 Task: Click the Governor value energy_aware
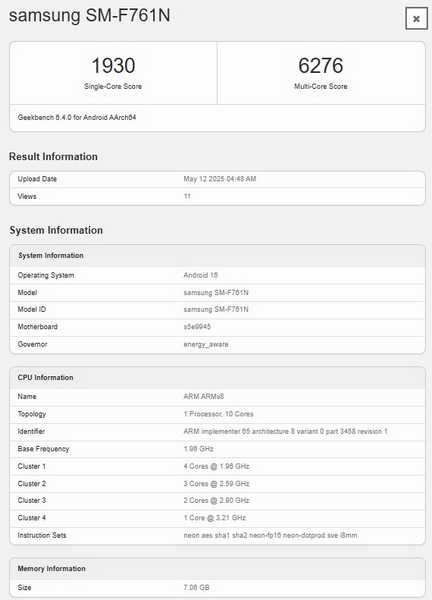click(206, 344)
